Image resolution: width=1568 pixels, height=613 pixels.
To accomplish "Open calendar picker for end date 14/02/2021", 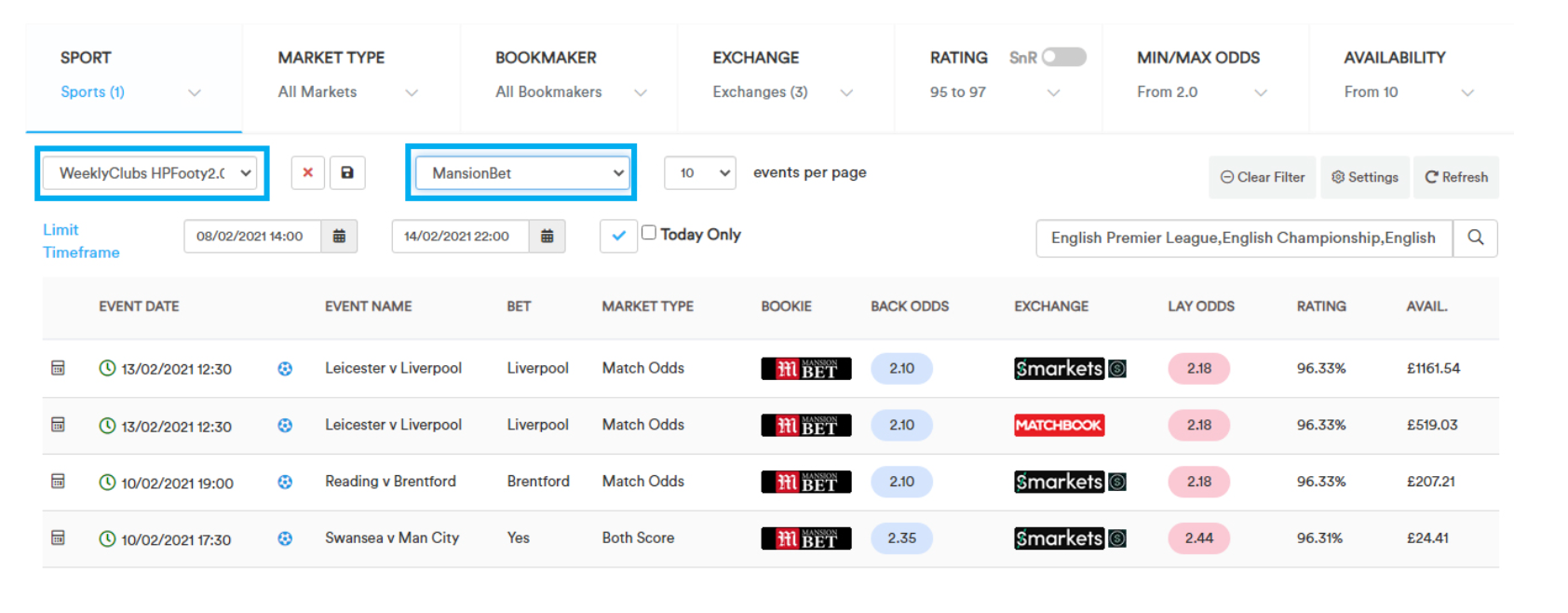I will pos(547,237).
